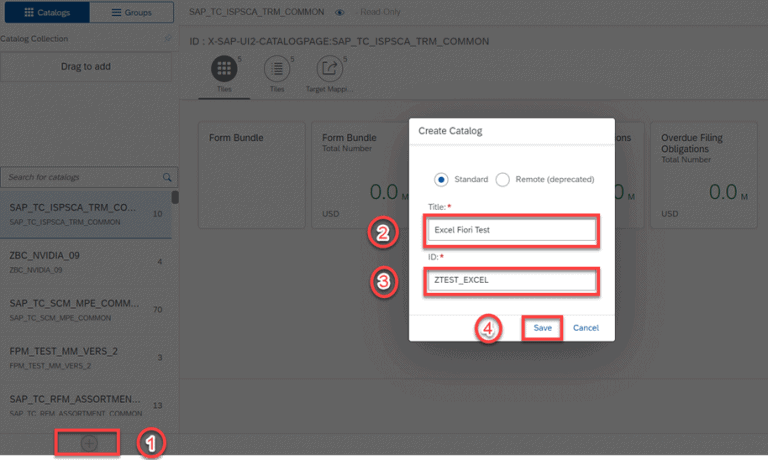
Task: Click the catalog list scrollbar handle
Action: coord(175,197)
